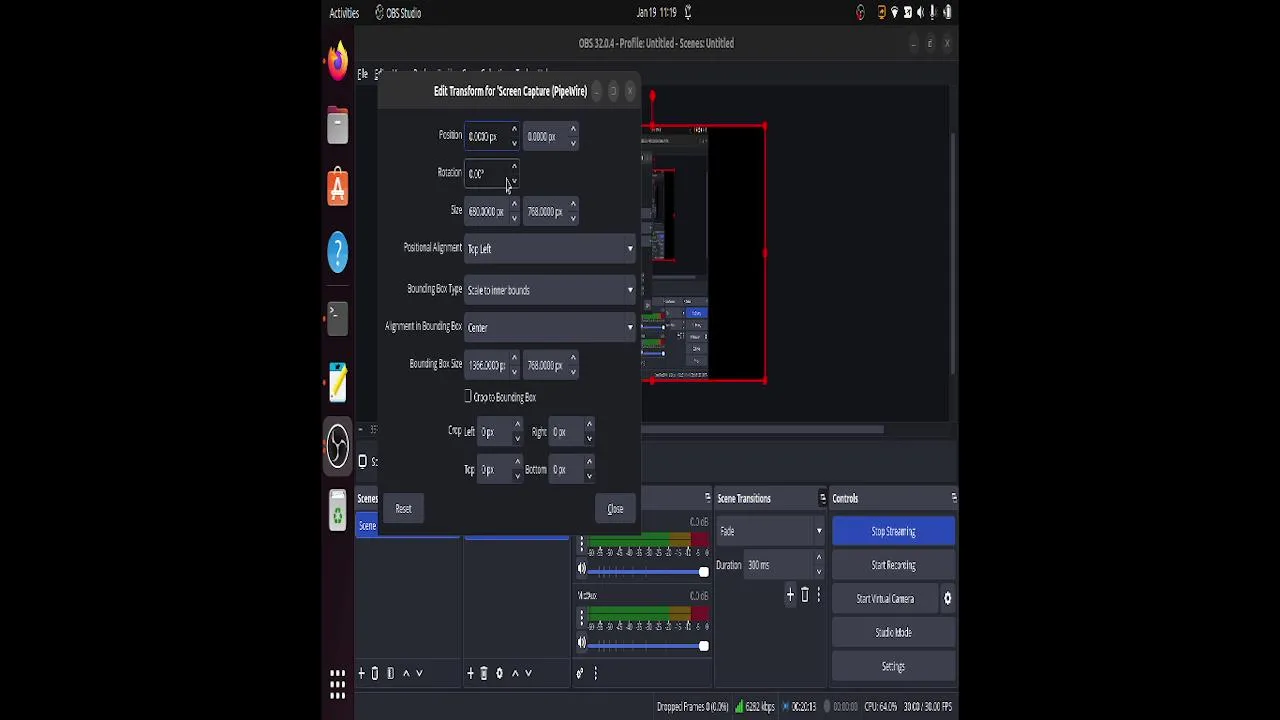Screen dimensions: 1280x720
Task: Float the Controls dock panel
Action: click(x=953, y=498)
